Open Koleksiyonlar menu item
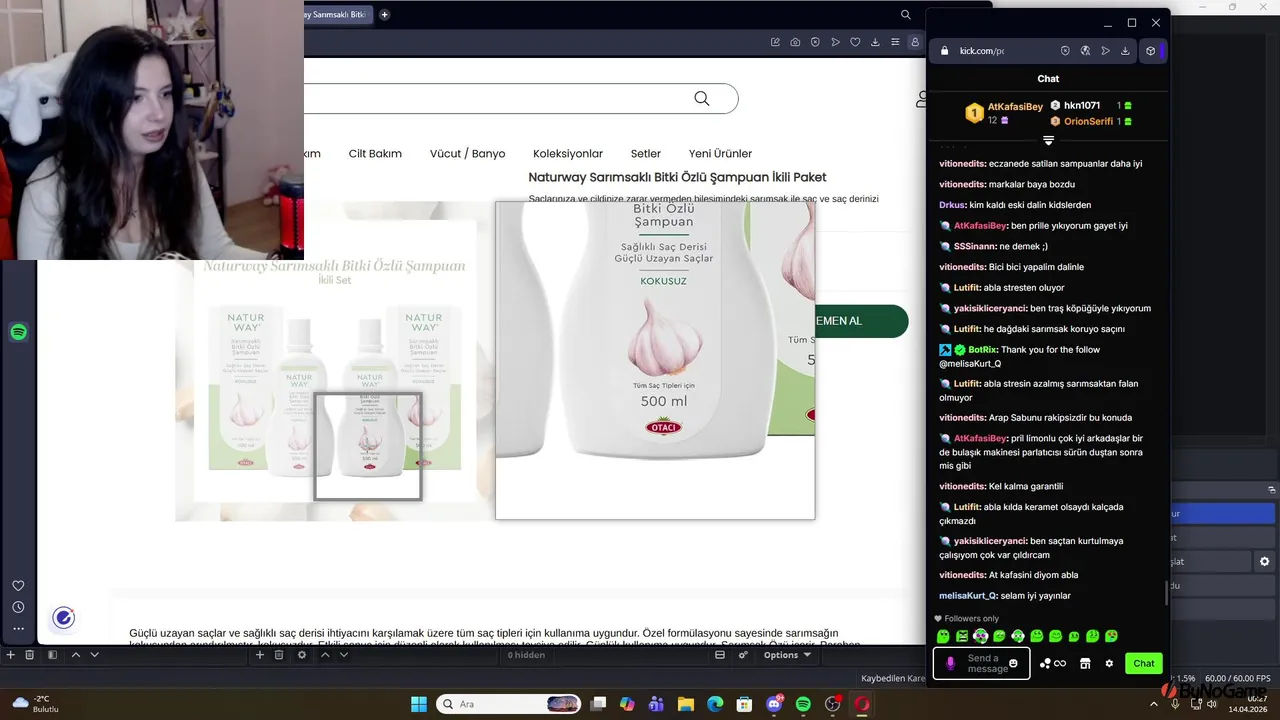 click(x=568, y=153)
